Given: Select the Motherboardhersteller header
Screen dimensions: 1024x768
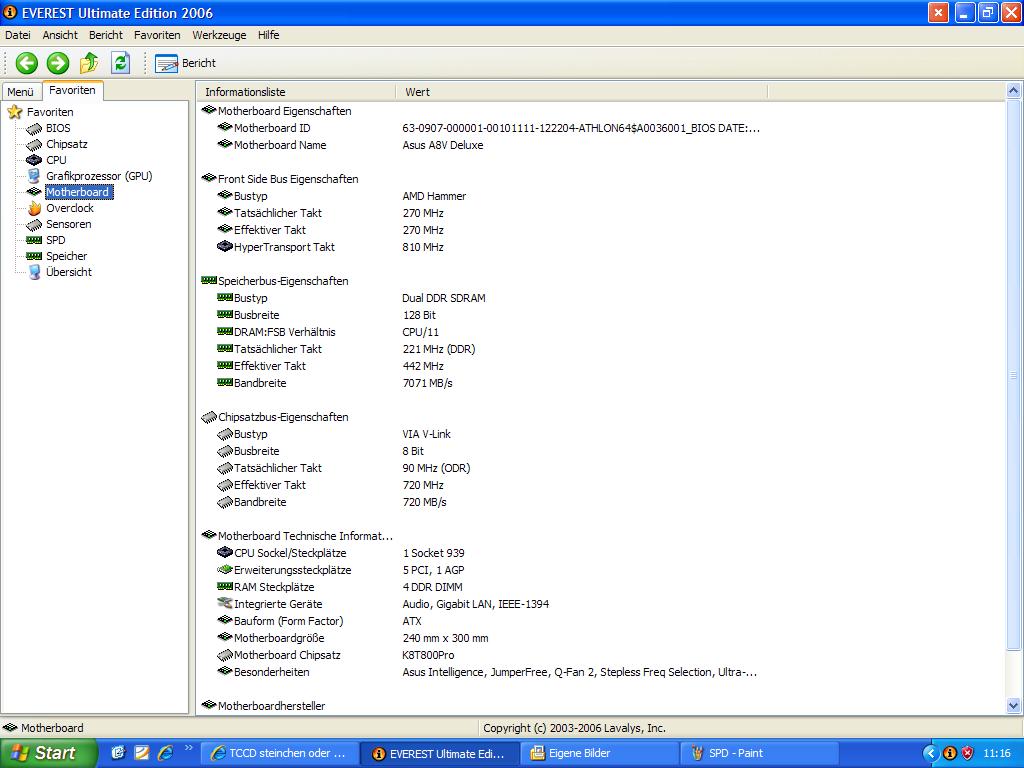Looking at the screenshot, I should [263, 706].
